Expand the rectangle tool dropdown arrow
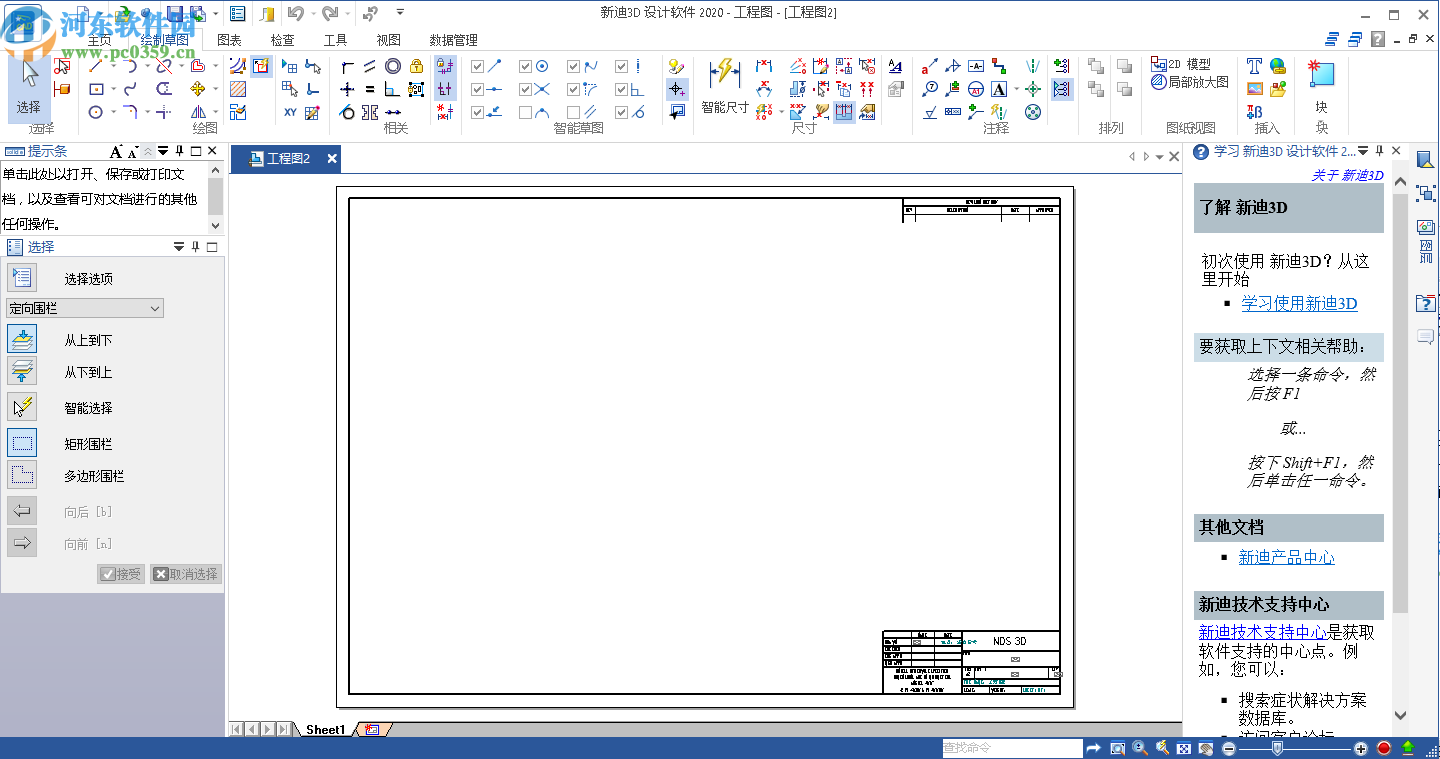The width and height of the screenshot is (1440, 759). [113, 90]
